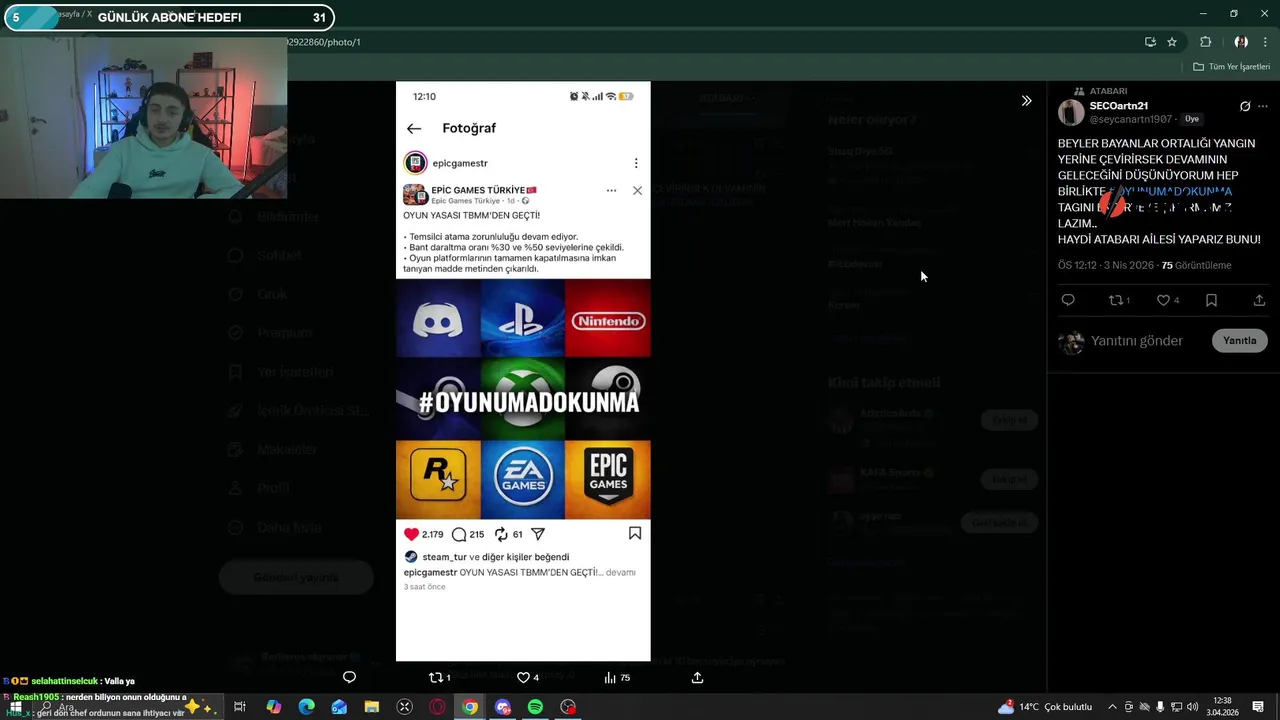Bookmark this page with the star icon
Image resolution: width=1280 pixels, height=720 pixels.
click(1172, 42)
